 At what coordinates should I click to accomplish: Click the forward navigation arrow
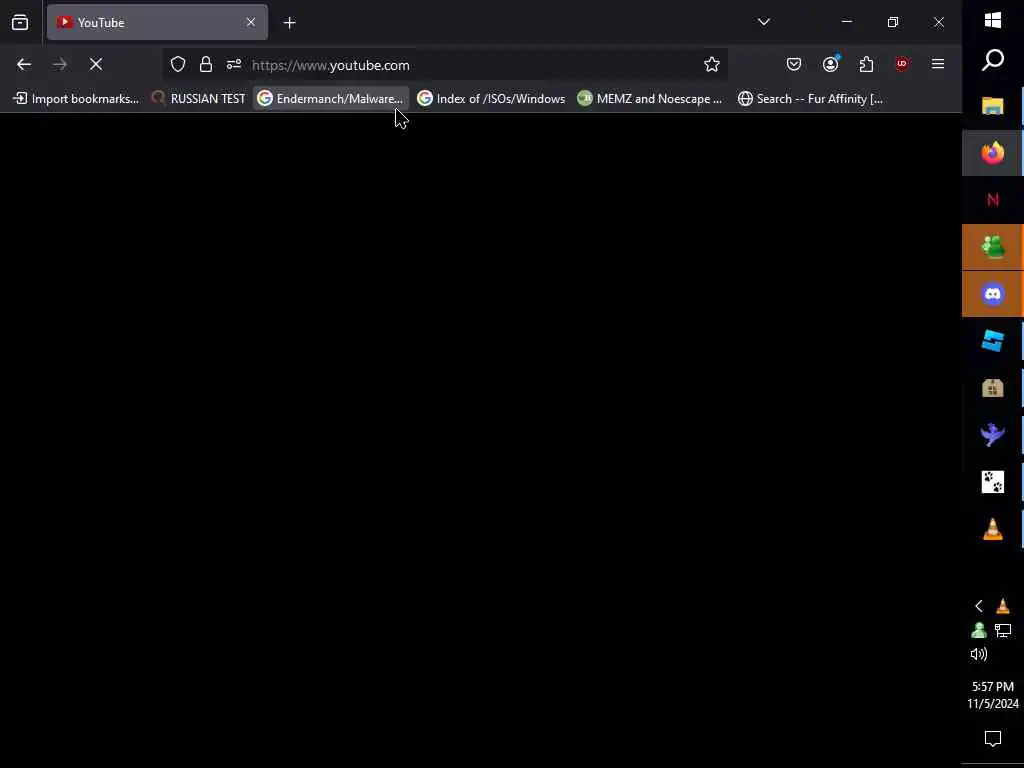pos(60,64)
